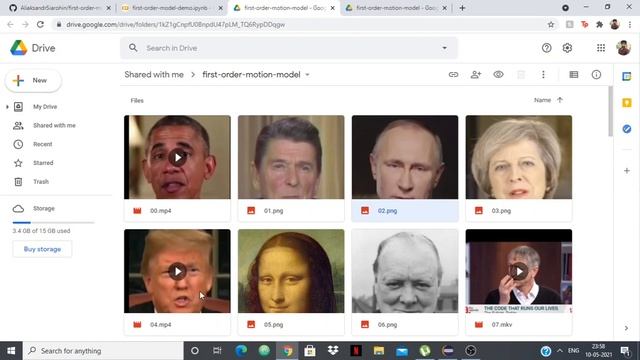Click the page vertical scrollbar
Screen dimensions: 640x360
(610, 111)
